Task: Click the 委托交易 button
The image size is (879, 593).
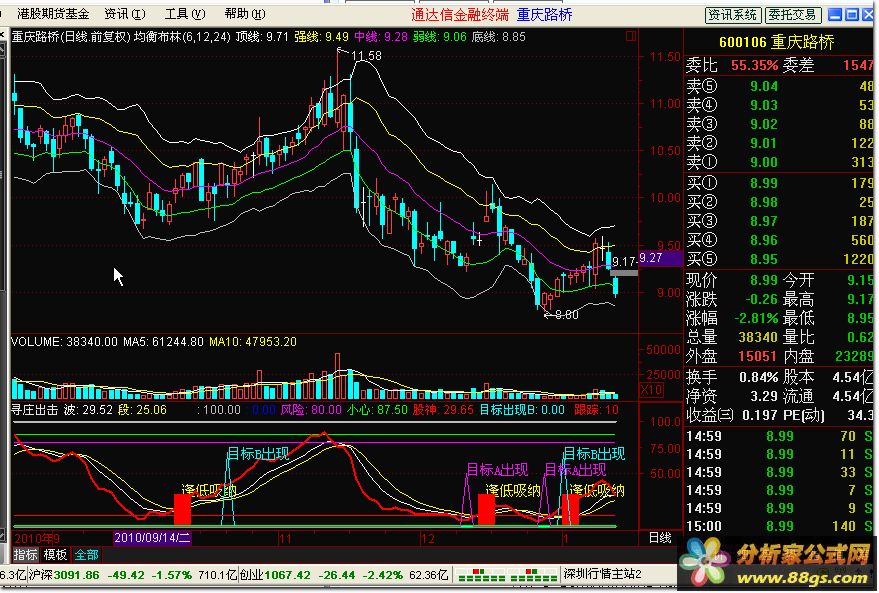Action: (793, 15)
